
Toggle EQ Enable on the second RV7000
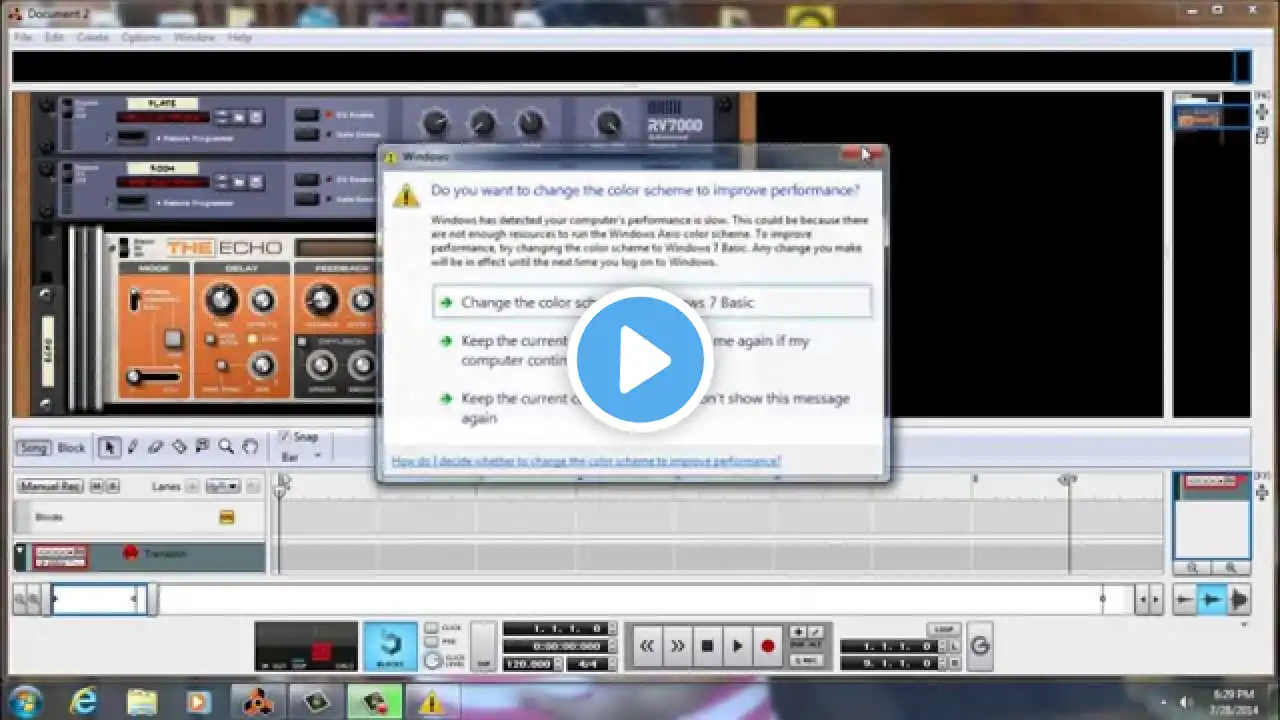click(x=307, y=180)
